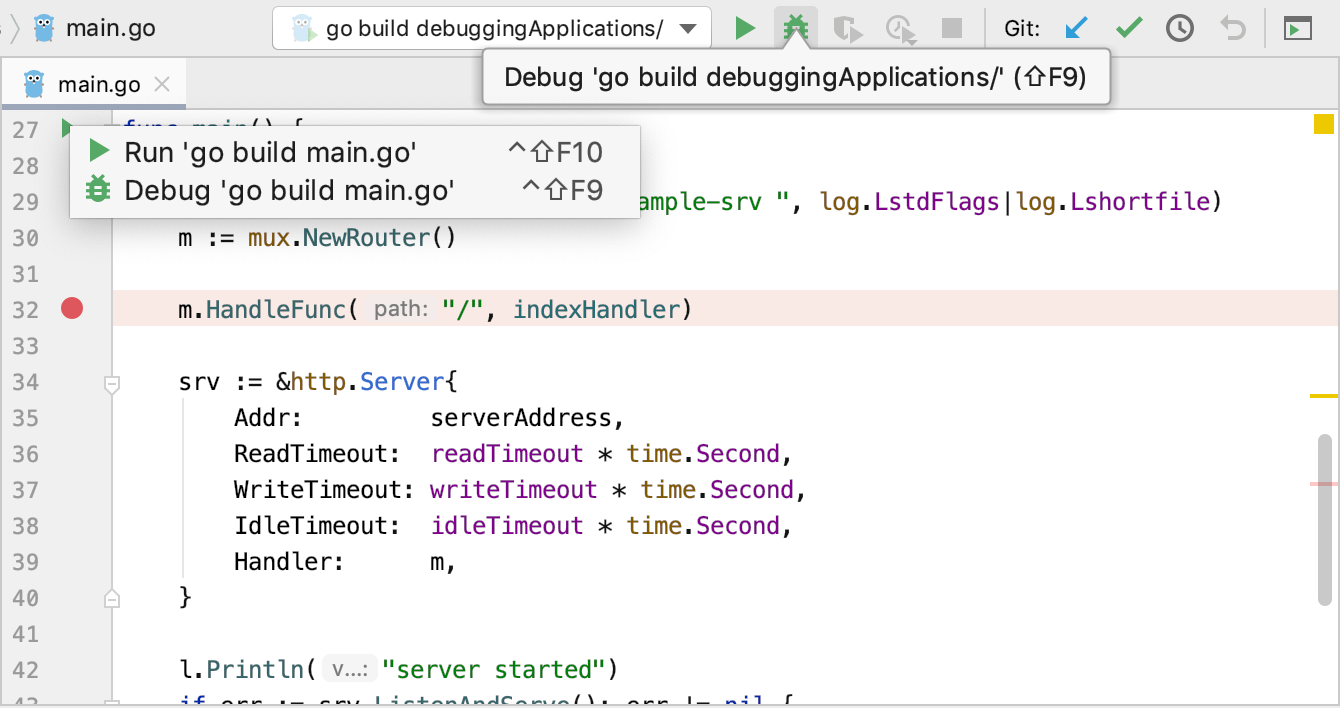Choose Run 'go build main.go'

355,152
